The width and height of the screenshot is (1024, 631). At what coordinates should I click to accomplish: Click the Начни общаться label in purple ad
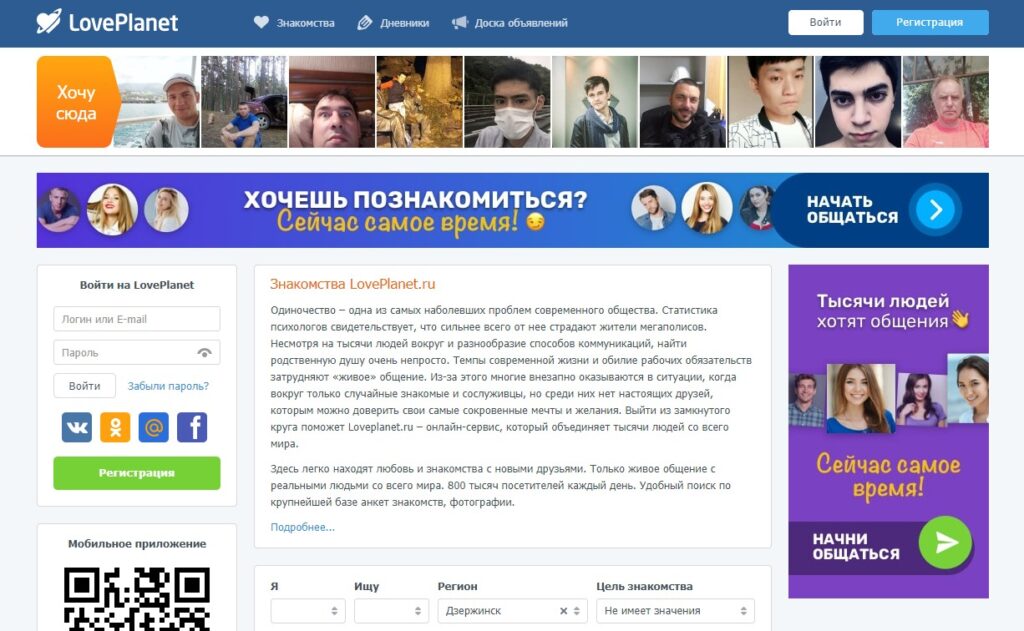coord(856,546)
